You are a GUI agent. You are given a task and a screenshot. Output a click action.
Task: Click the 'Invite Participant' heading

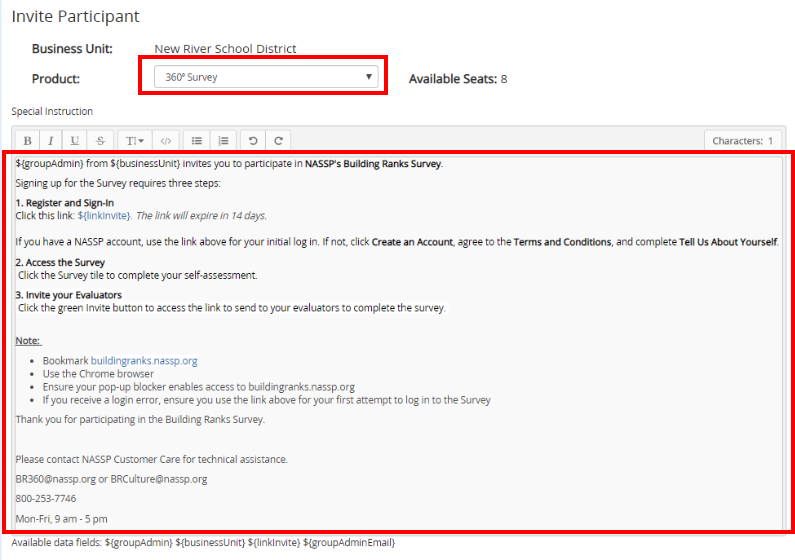pos(76,16)
